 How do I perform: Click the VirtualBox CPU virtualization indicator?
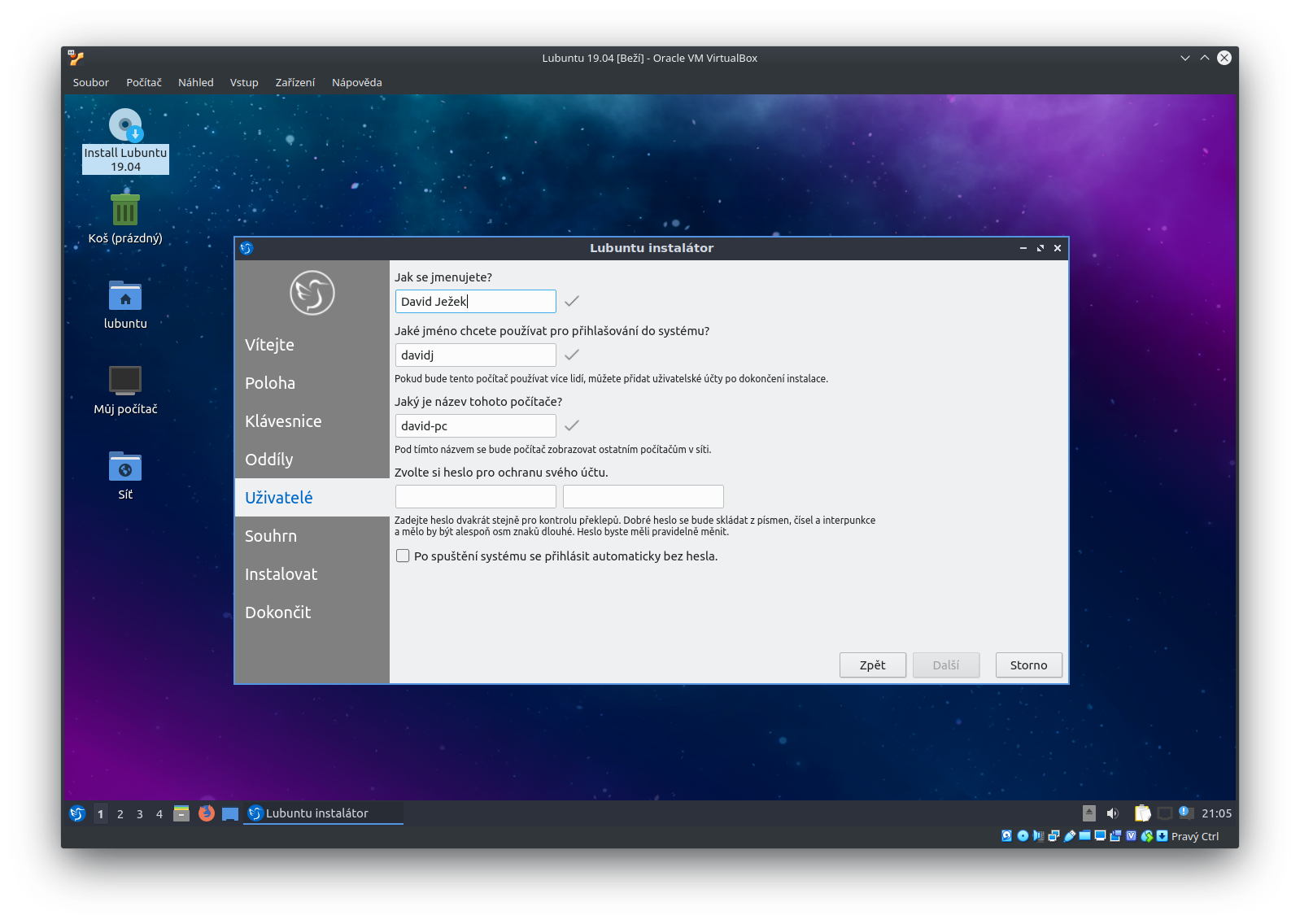[1131, 836]
